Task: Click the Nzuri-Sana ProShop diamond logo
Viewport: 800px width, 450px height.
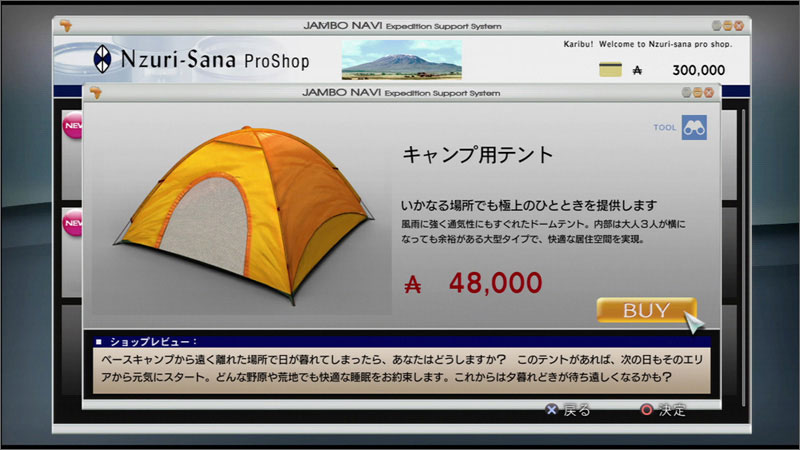Action: (103, 58)
